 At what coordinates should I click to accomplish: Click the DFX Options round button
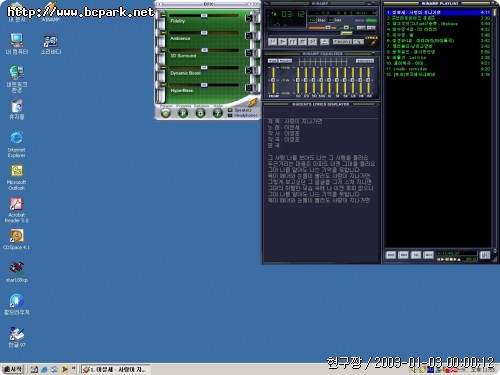tap(200, 114)
